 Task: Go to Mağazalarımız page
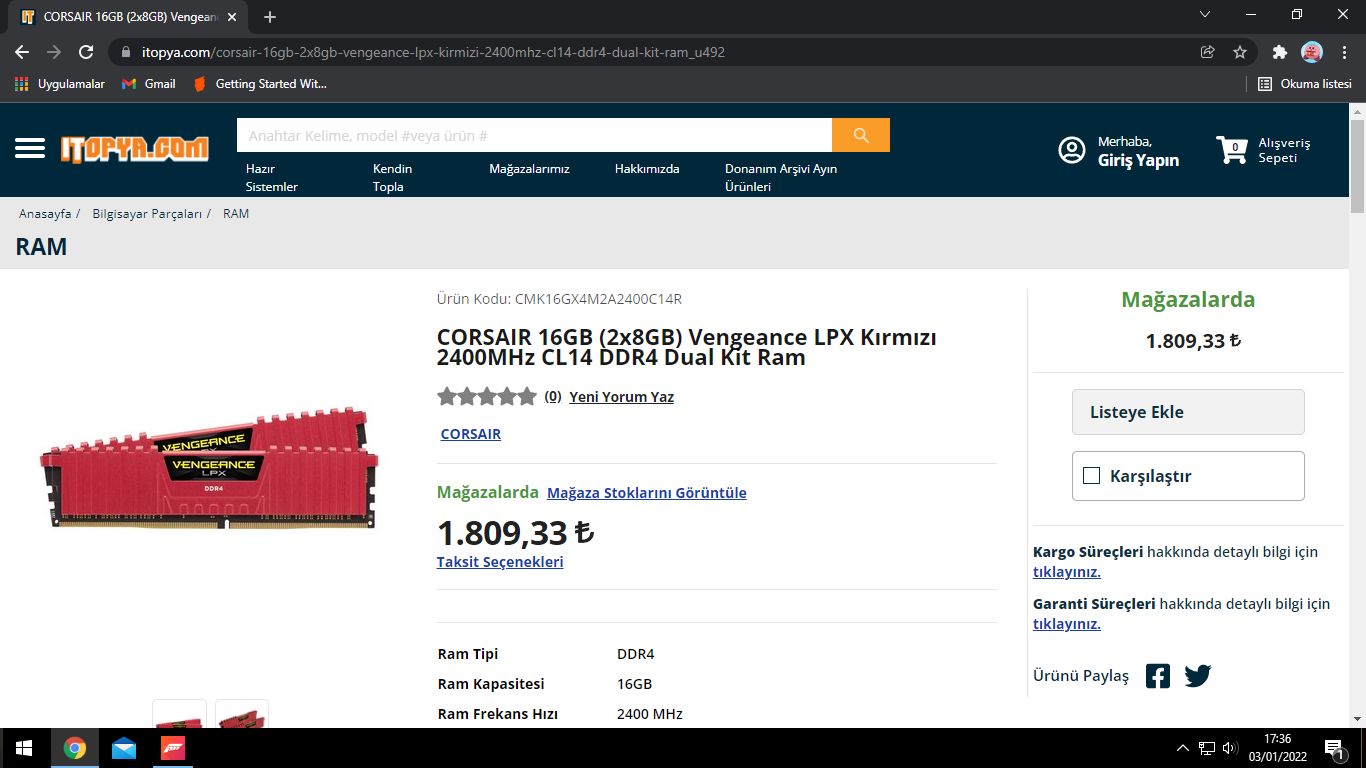(x=529, y=169)
